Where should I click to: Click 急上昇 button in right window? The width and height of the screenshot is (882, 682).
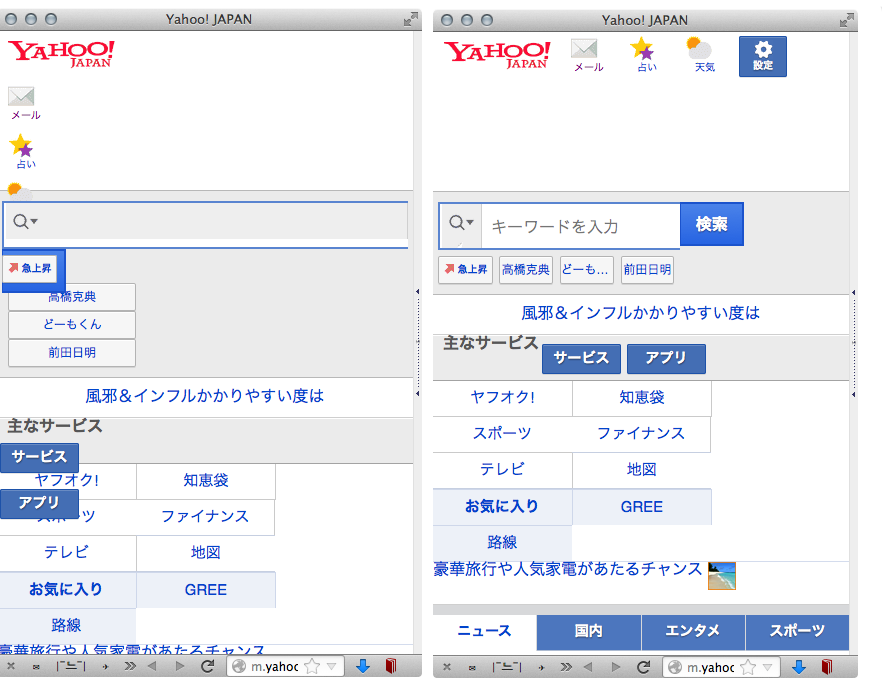(x=465, y=270)
